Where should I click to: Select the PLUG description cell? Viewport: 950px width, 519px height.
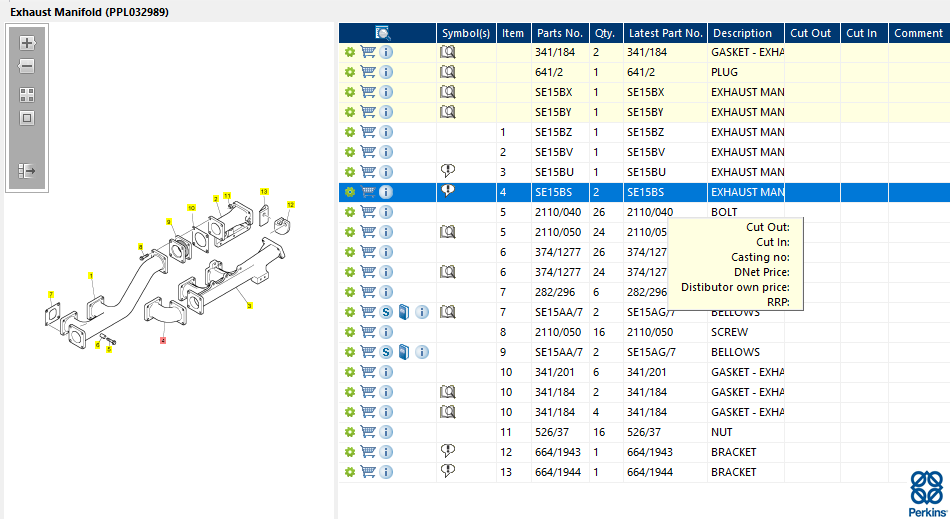(746, 72)
